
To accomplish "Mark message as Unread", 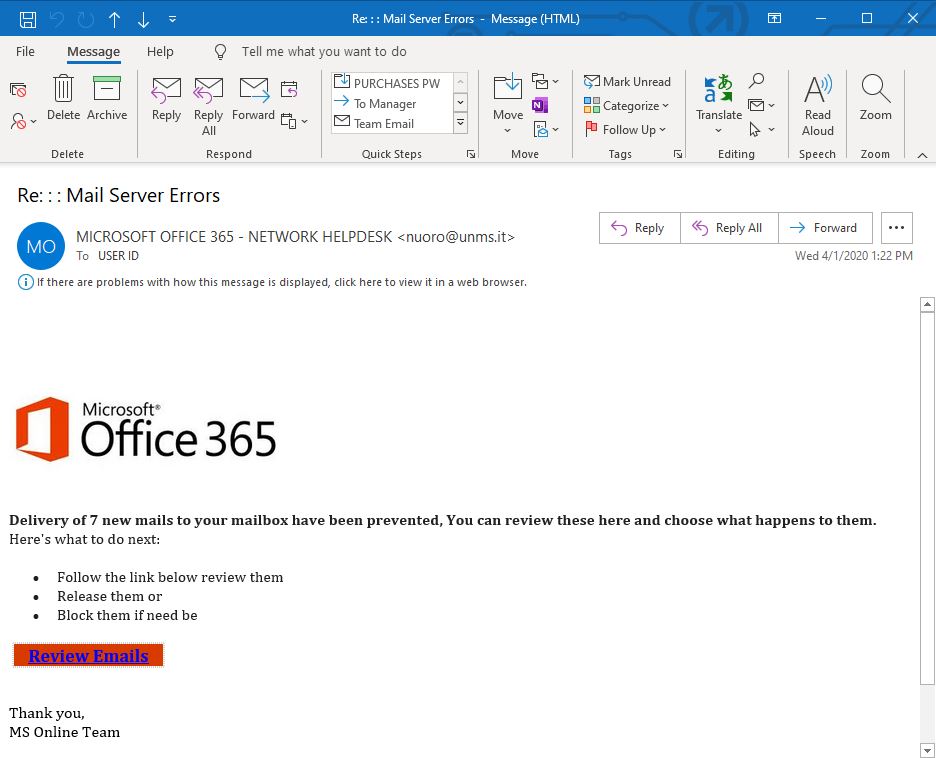I will point(627,82).
